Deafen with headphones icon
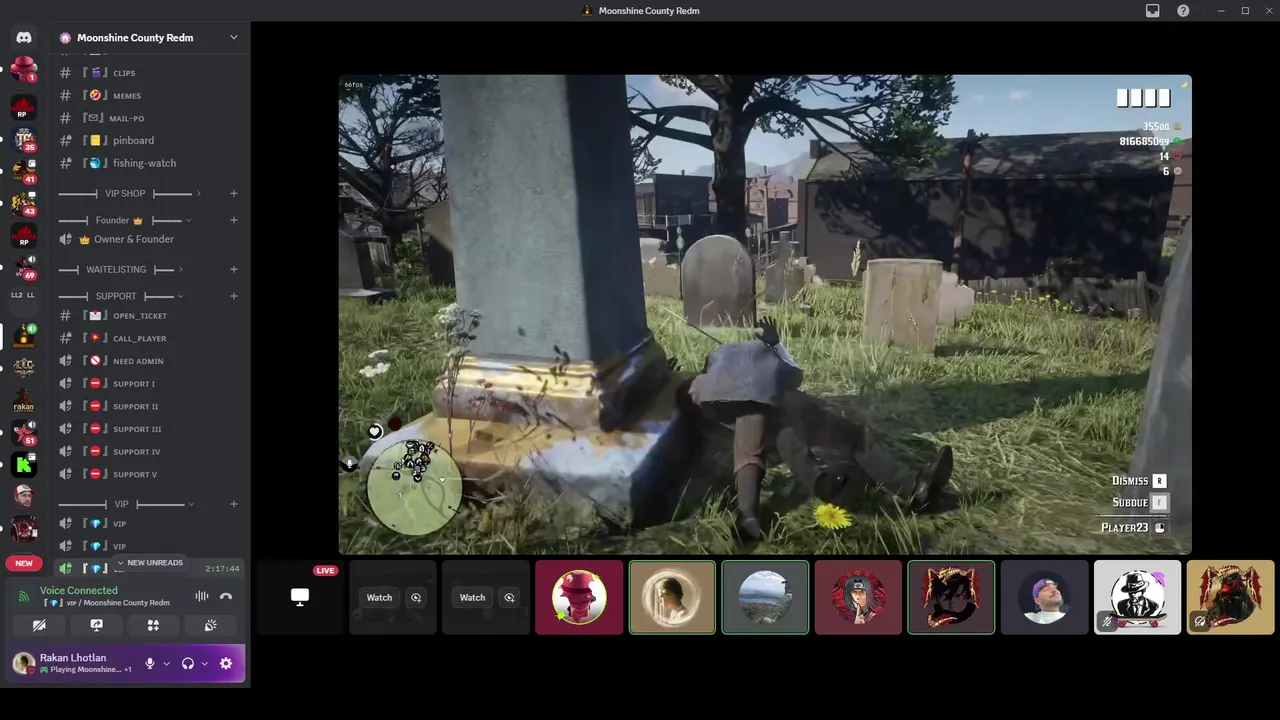Screen dimensions: 1280x720 [x=187, y=663]
